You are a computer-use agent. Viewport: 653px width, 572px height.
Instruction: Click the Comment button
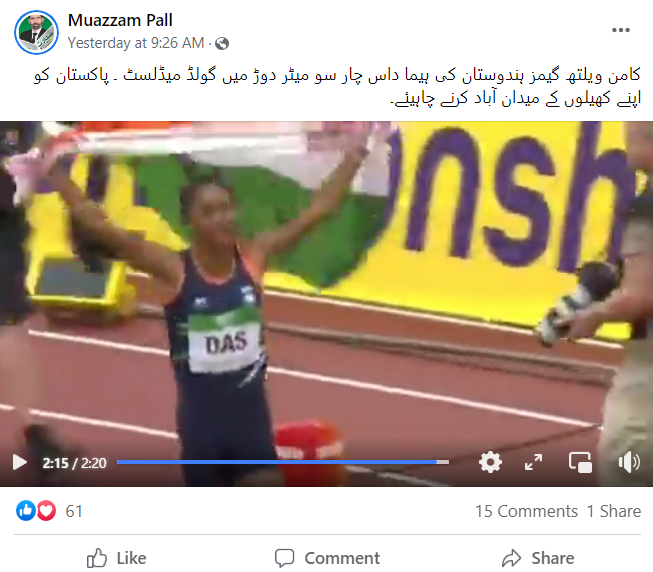coord(327,558)
